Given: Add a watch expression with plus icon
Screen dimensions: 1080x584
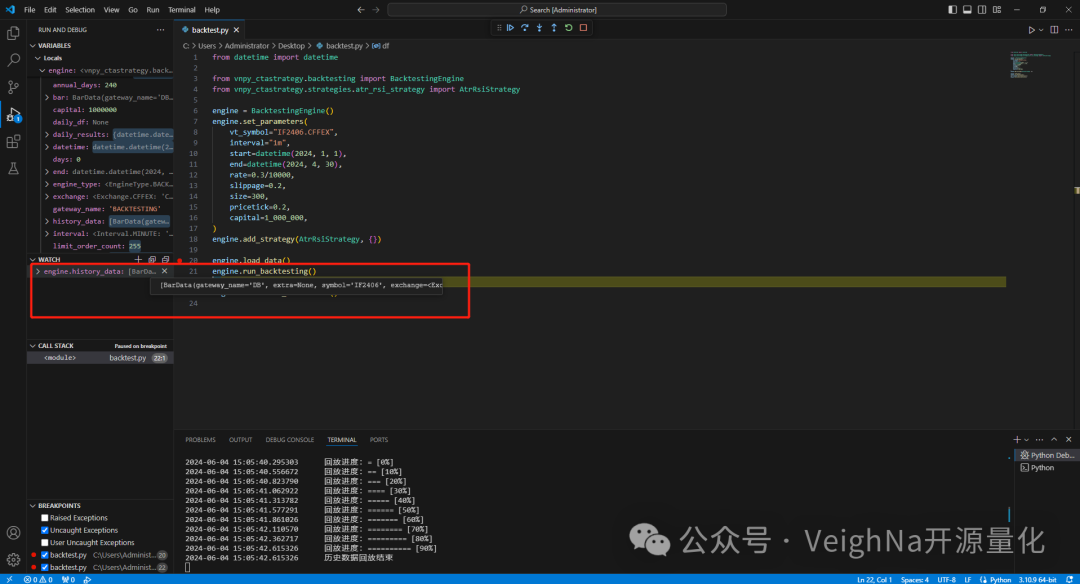Looking at the screenshot, I should pos(138,259).
